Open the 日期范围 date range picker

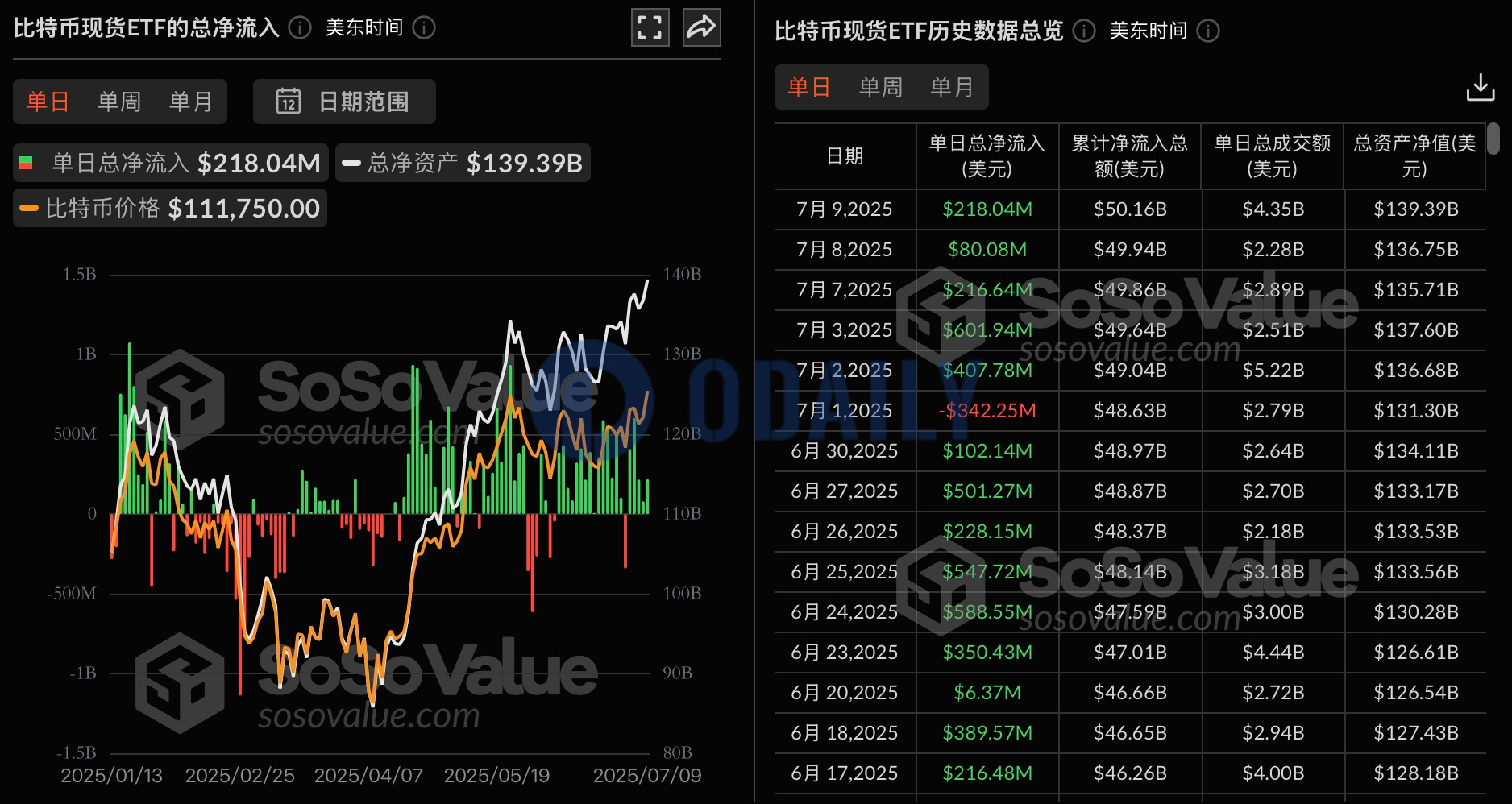pyautogui.click(x=344, y=102)
